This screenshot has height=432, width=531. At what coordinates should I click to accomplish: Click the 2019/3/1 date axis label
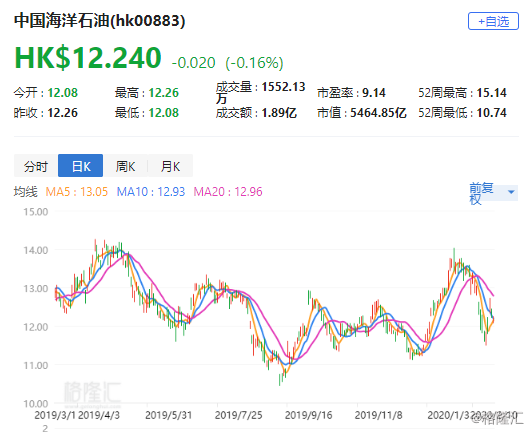pyautogui.click(x=55, y=415)
